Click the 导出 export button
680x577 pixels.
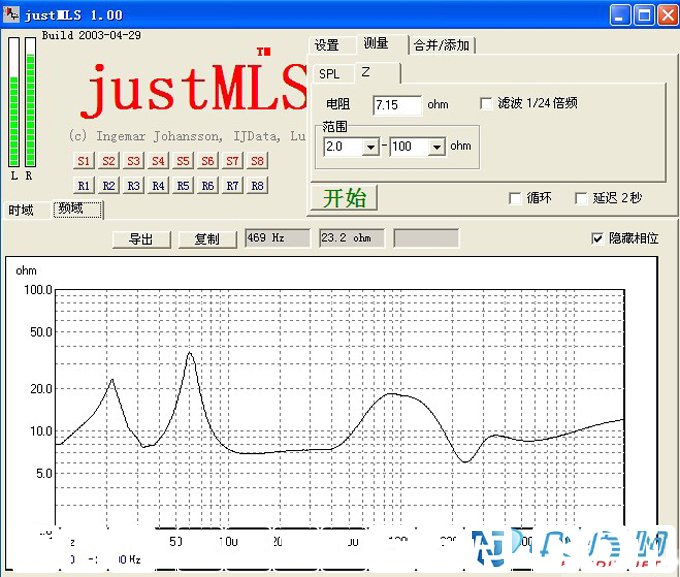[141, 239]
